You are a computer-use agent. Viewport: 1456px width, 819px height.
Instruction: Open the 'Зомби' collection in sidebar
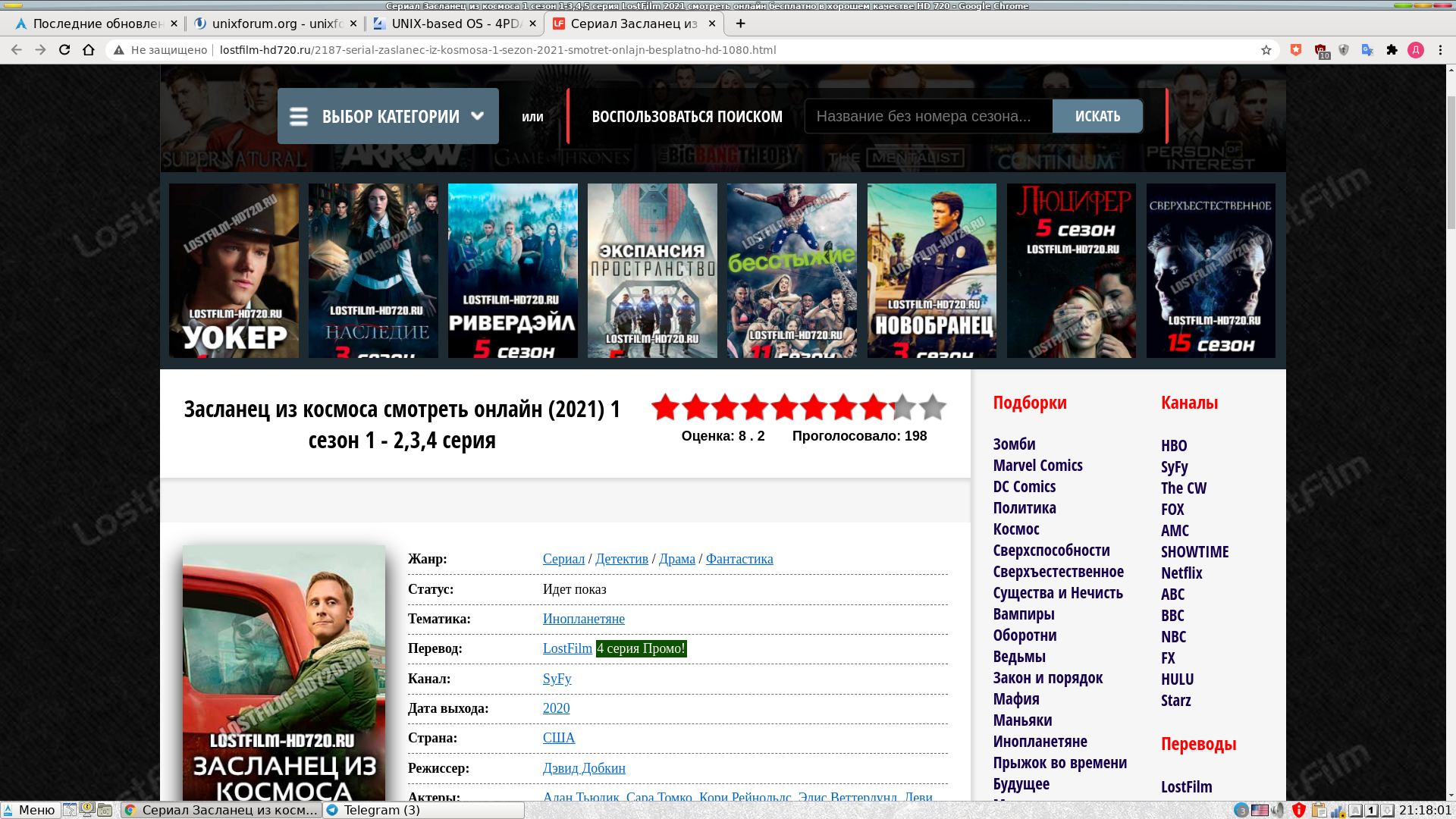pyautogui.click(x=1014, y=444)
